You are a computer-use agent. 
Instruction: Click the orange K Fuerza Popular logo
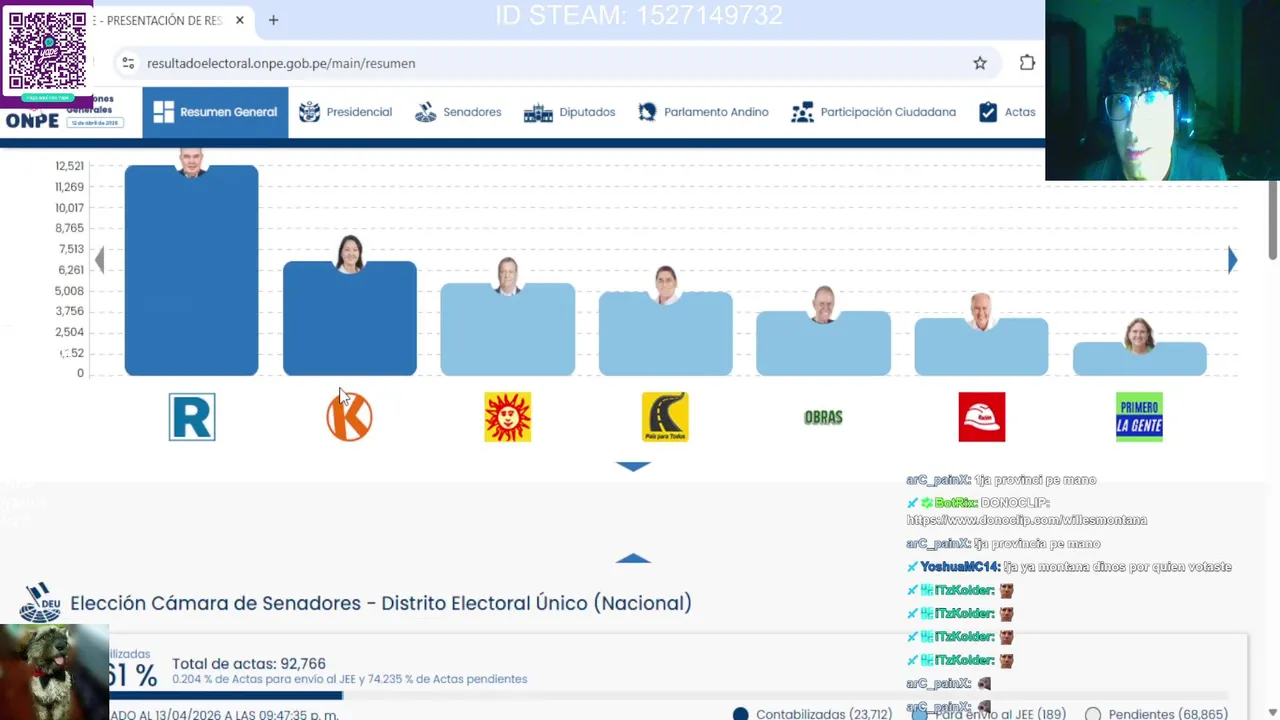pyautogui.click(x=349, y=417)
